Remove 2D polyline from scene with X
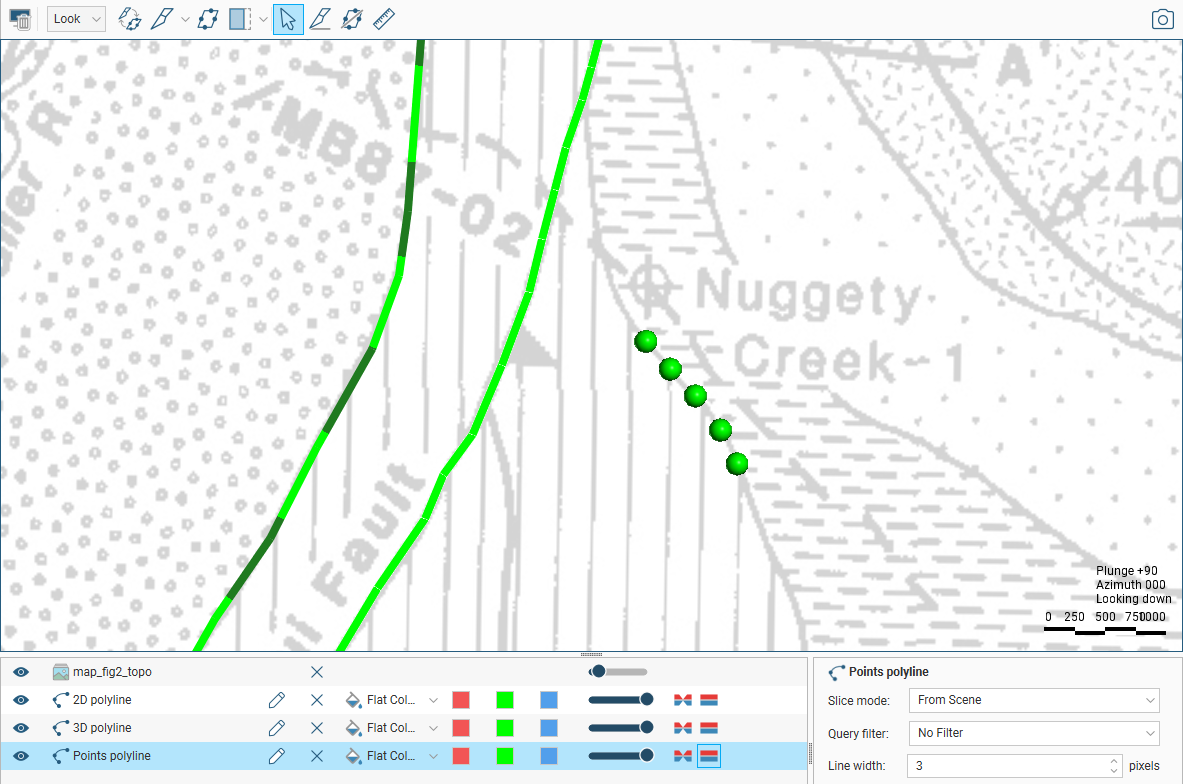 pyautogui.click(x=317, y=700)
